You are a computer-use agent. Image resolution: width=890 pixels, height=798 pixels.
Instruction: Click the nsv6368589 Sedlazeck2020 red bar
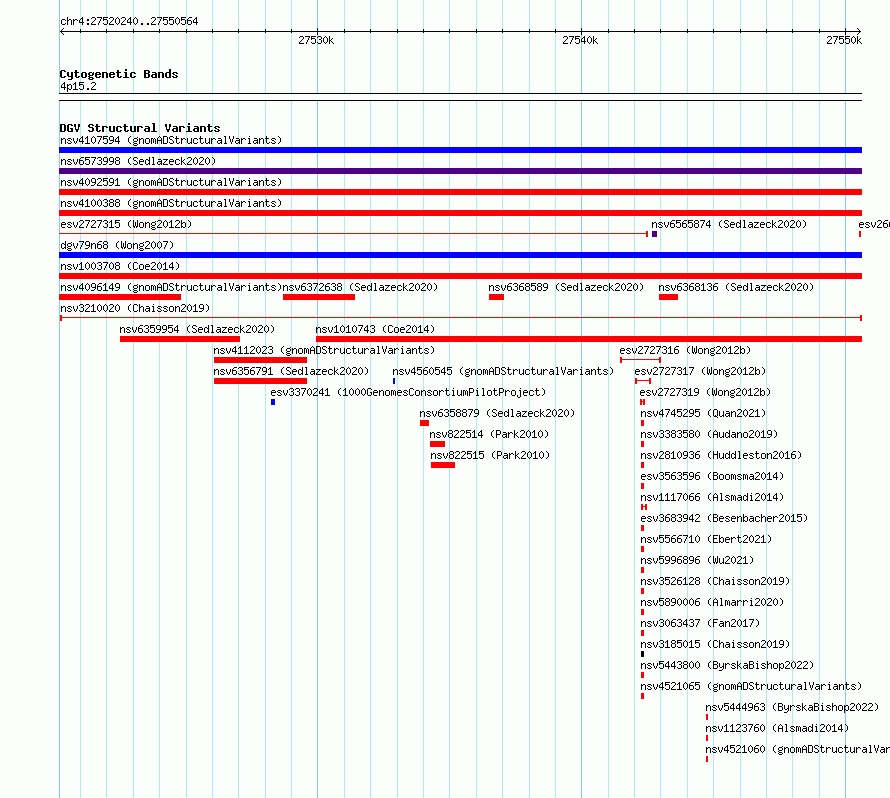coord(497,297)
